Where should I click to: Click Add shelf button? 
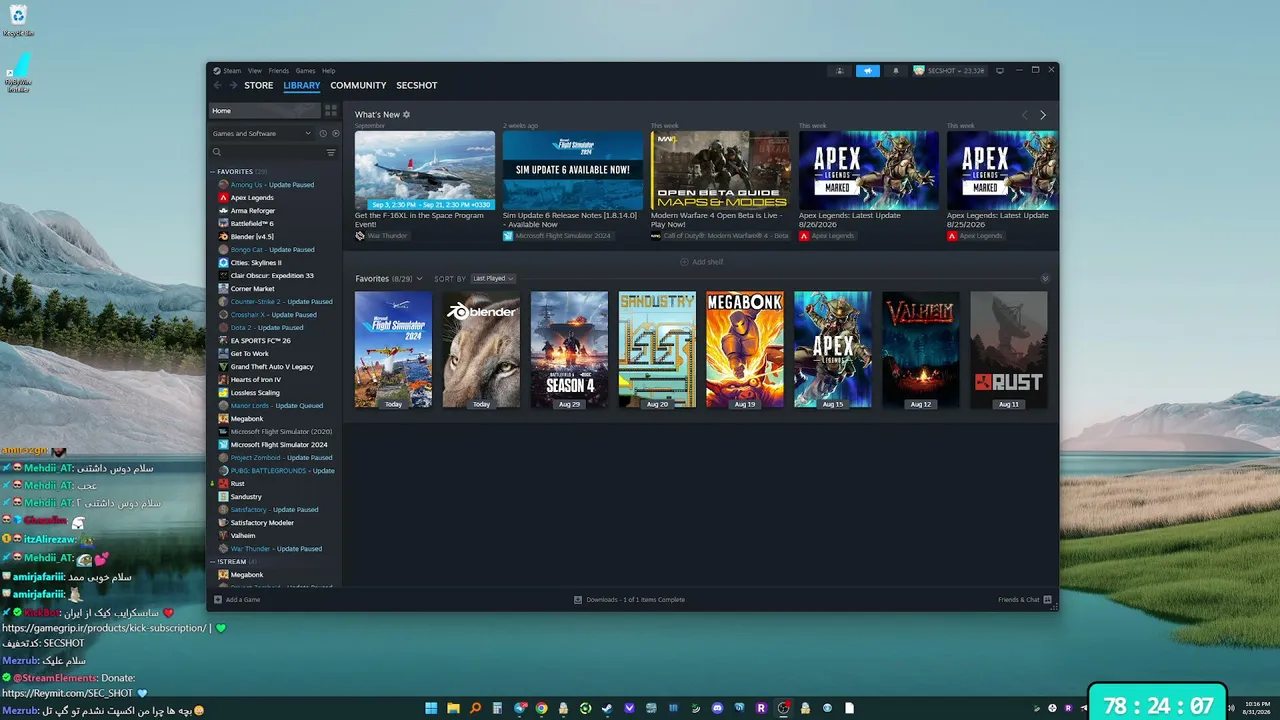[701, 262]
